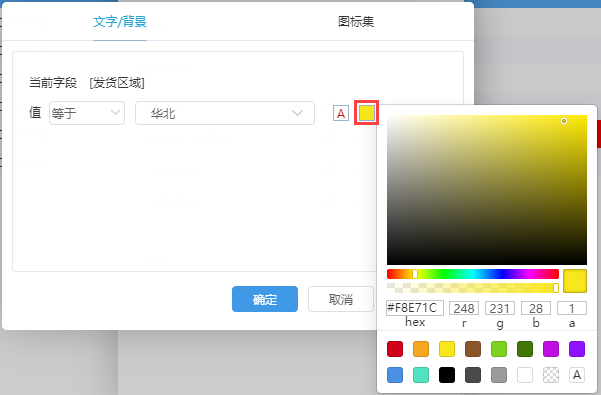Viewport: 601px width, 395px height.
Task: Choose the red preset color swatch
Action: [395, 349]
